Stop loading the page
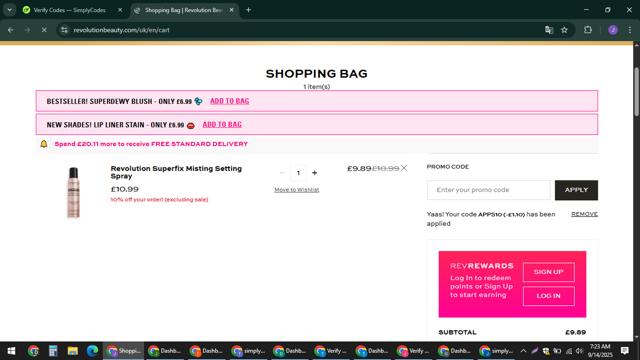The width and height of the screenshot is (640, 360). [44, 30]
